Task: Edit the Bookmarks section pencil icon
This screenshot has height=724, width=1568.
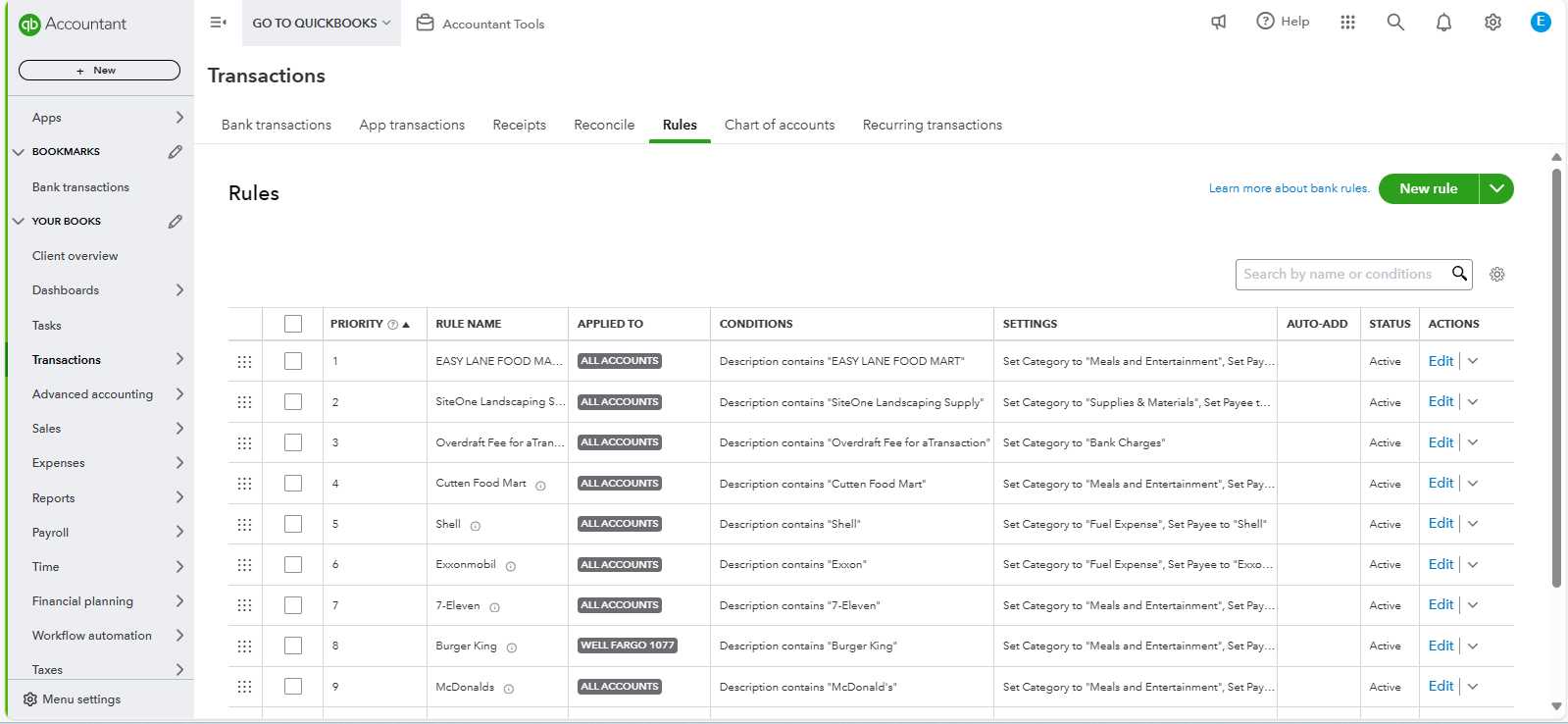Action: coord(175,152)
